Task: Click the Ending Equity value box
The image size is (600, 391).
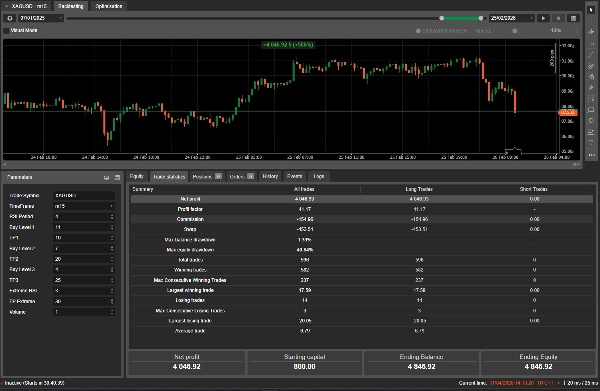Action: point(538,363)
